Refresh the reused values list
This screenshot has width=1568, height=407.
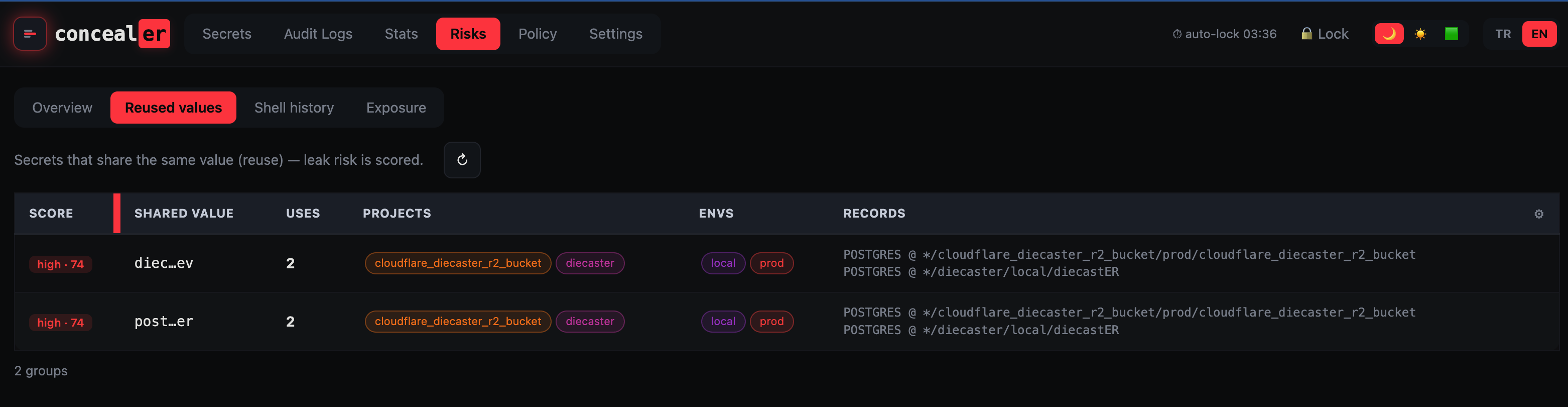(462, 160)
